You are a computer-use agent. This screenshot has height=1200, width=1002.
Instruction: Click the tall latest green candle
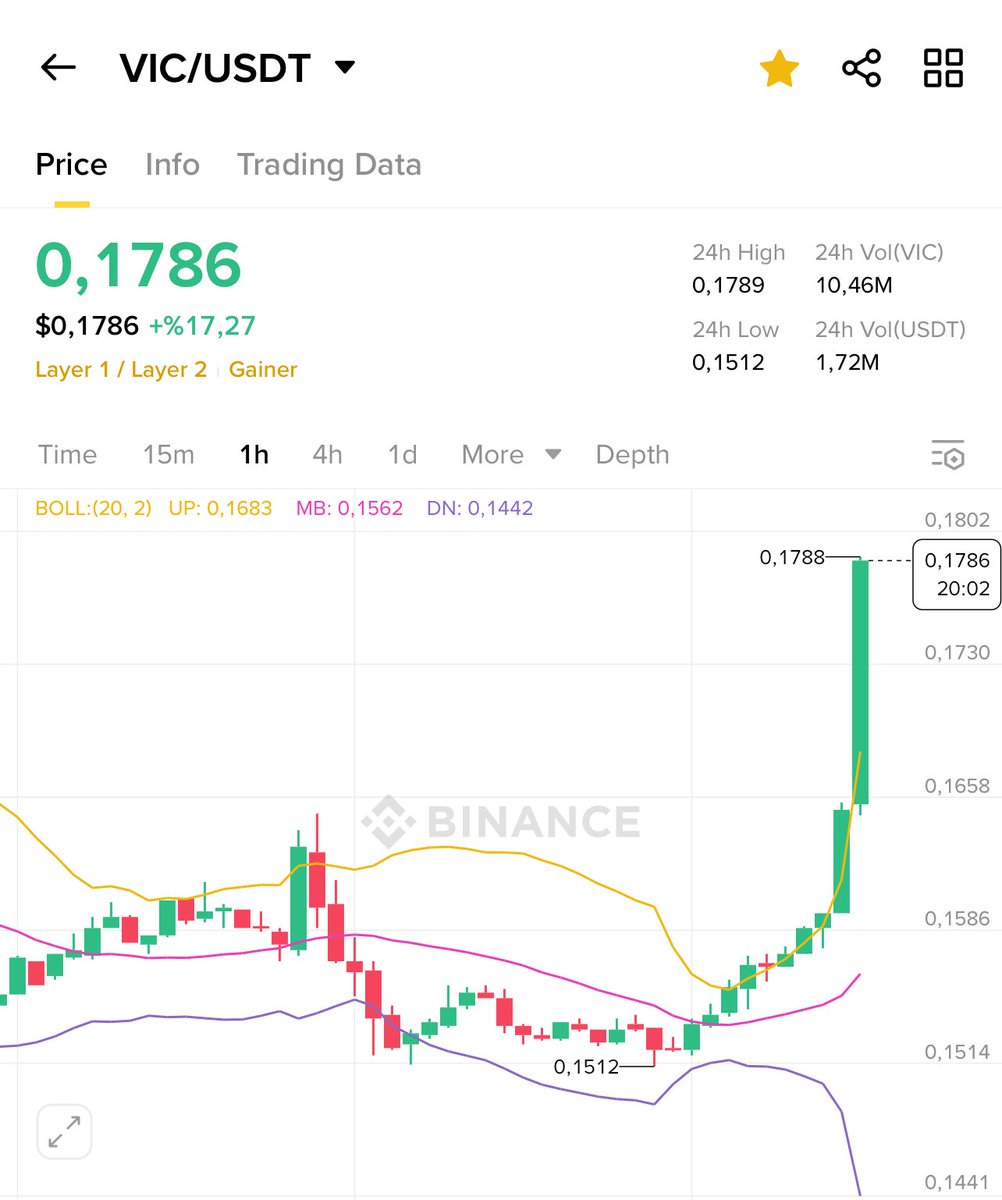tap(860, 682)
